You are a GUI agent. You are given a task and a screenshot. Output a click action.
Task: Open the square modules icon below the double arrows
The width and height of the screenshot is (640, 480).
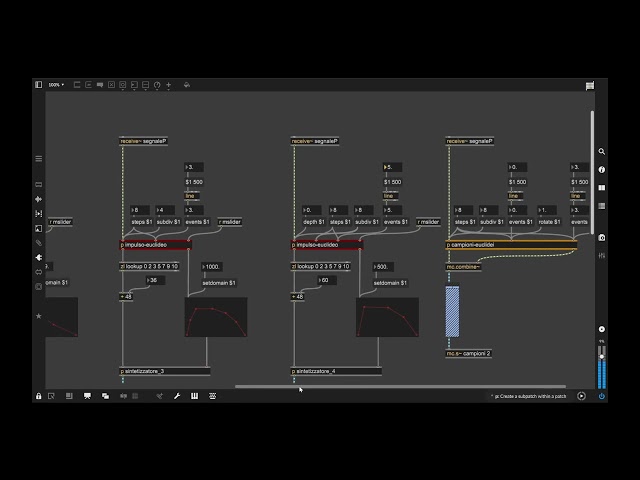pyautogui.click(x=39, y=287)
